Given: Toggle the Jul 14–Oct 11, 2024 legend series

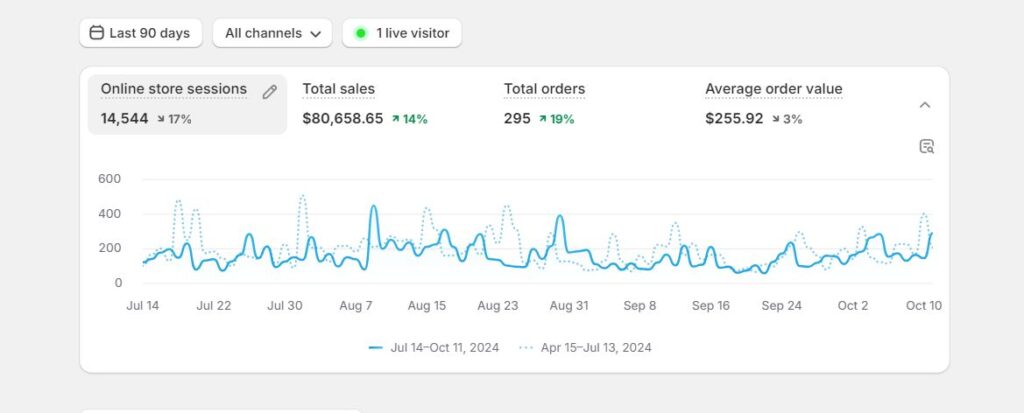Looking at the screenshot, I should pos(435,348).
